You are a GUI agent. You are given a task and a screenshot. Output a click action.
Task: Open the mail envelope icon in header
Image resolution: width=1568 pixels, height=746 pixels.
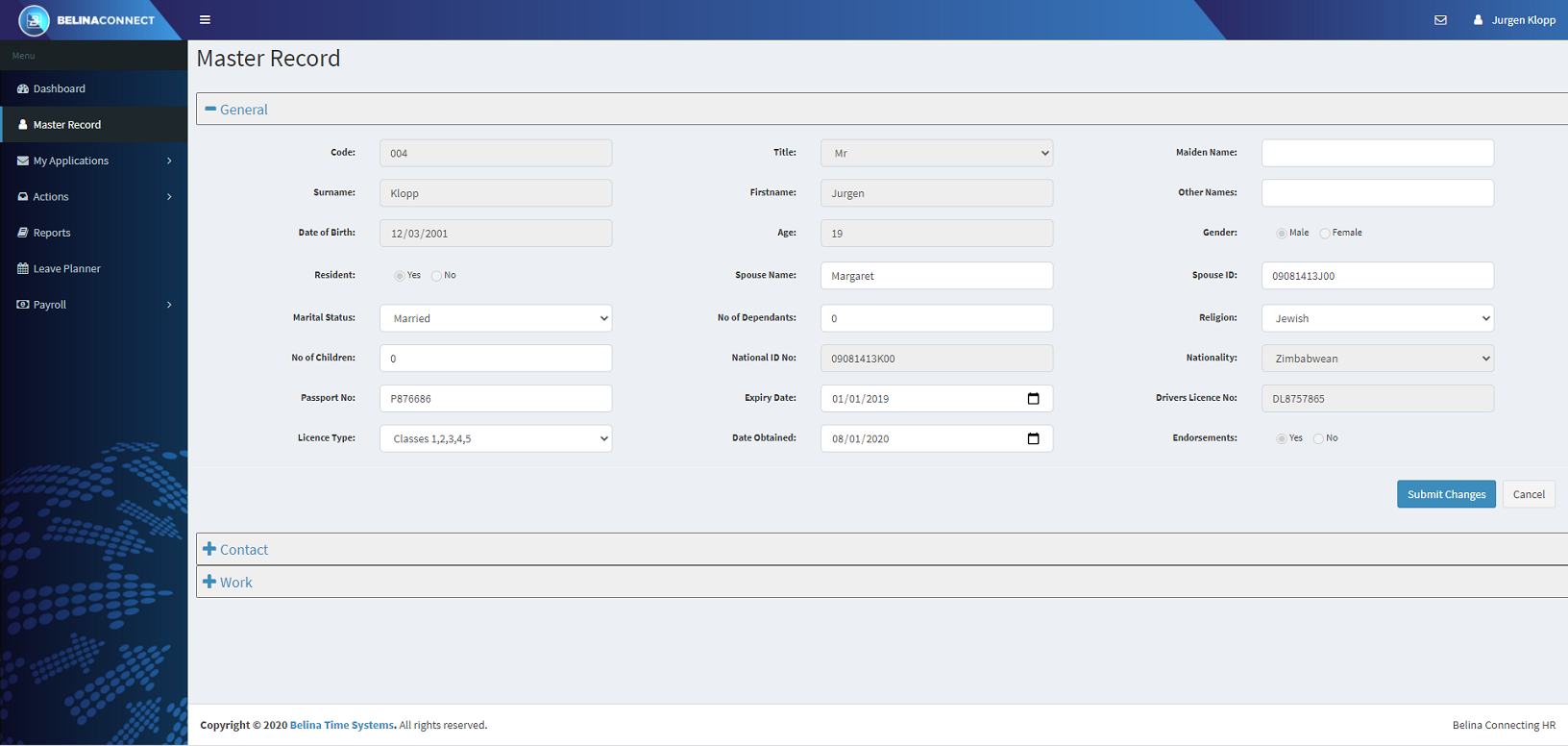[x=1440, y=19]
